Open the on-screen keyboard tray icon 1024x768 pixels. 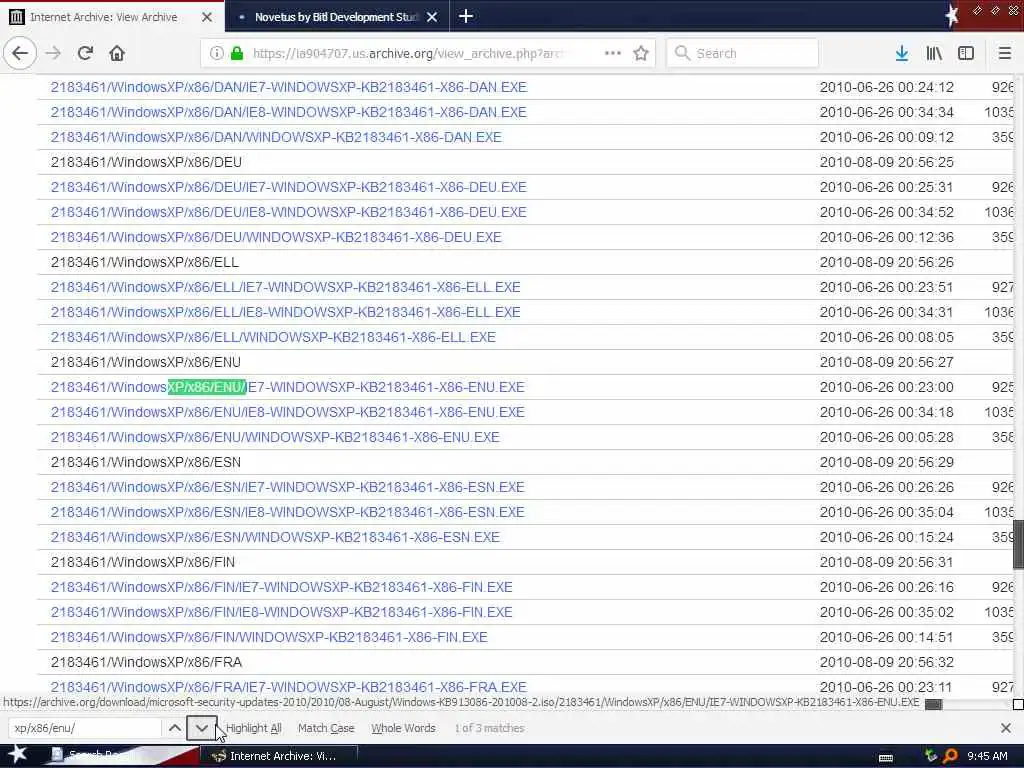click(x=886, y=757)
